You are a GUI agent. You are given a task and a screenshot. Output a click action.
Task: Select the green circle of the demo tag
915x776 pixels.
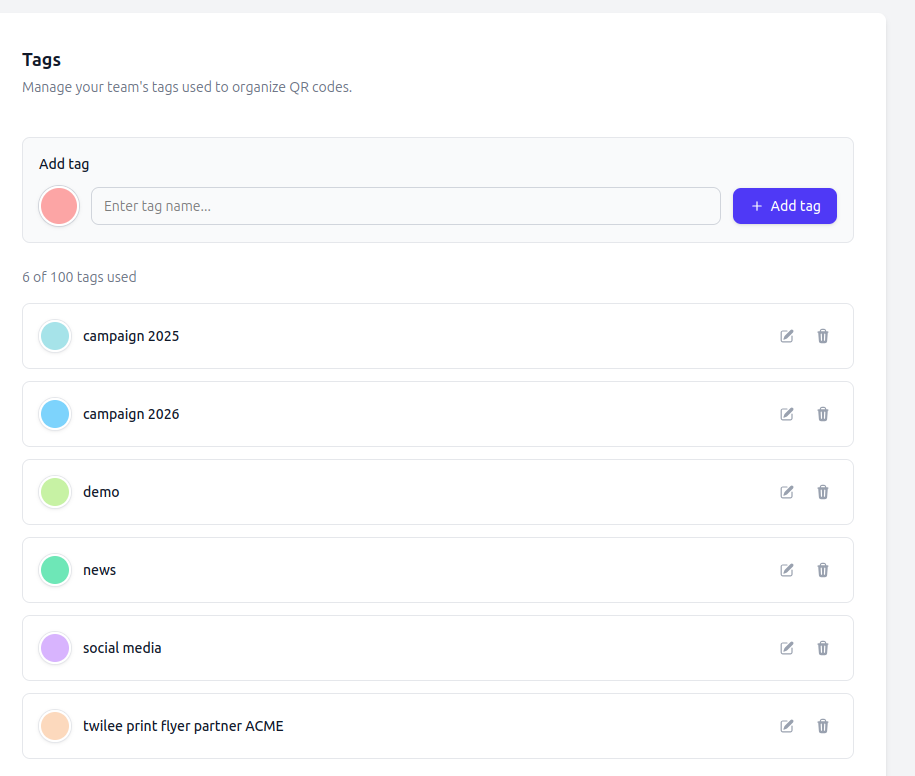[x=55, y=492]
